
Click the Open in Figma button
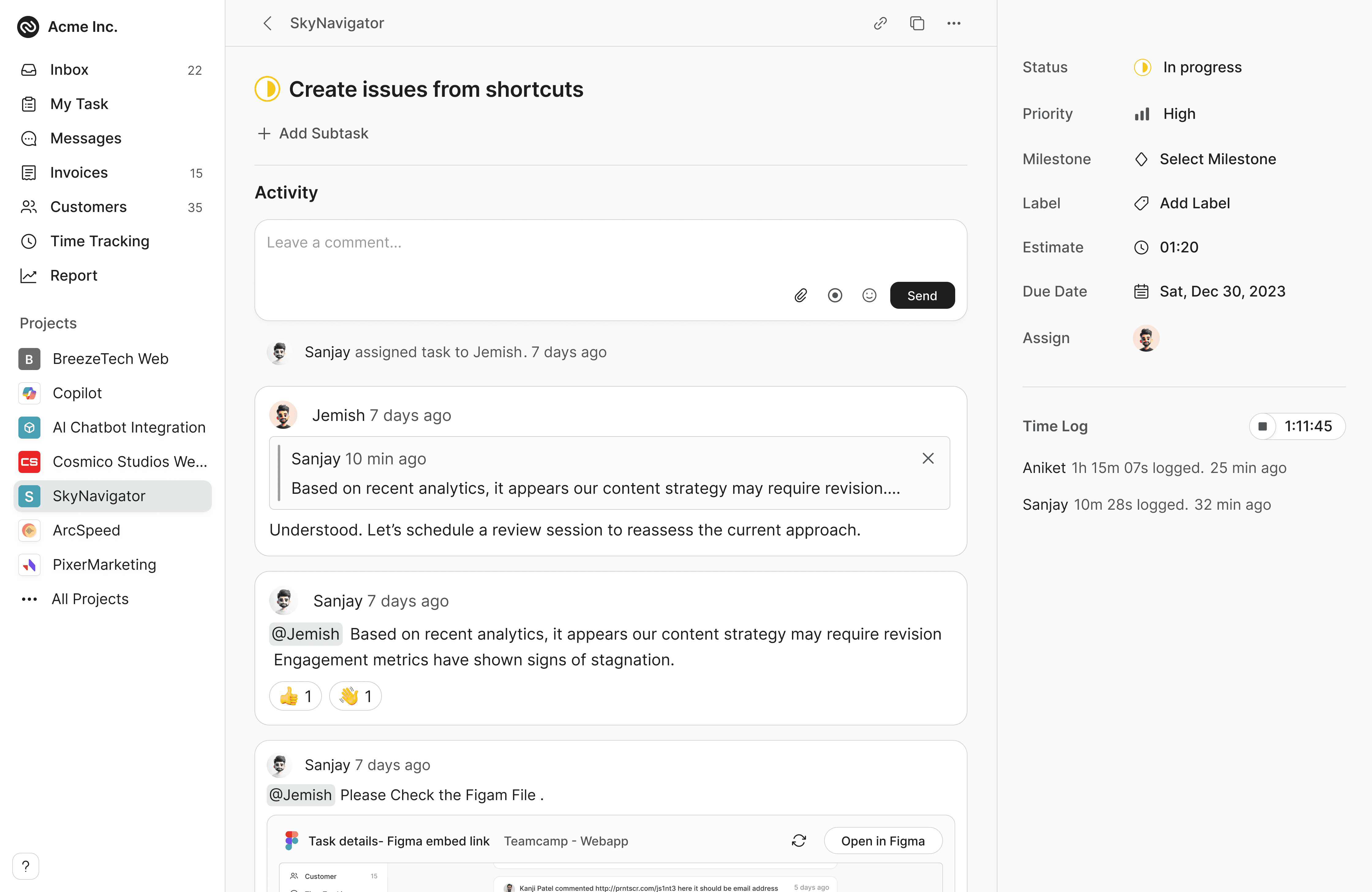[883, 841]
